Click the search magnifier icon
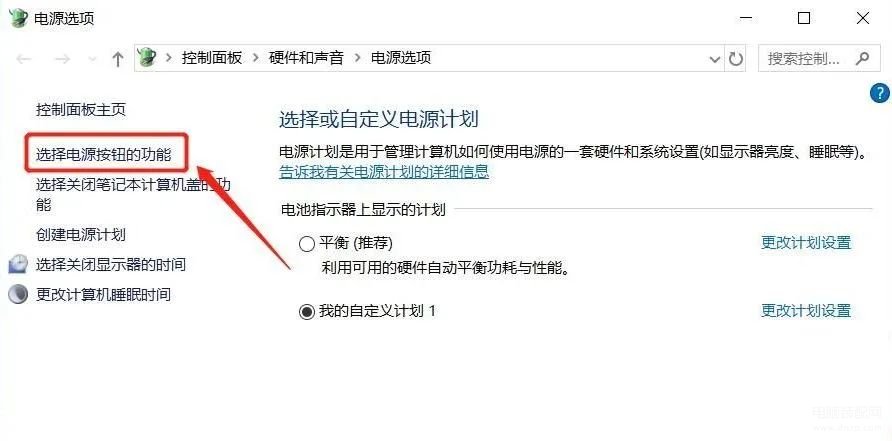 tap(862, 58)
